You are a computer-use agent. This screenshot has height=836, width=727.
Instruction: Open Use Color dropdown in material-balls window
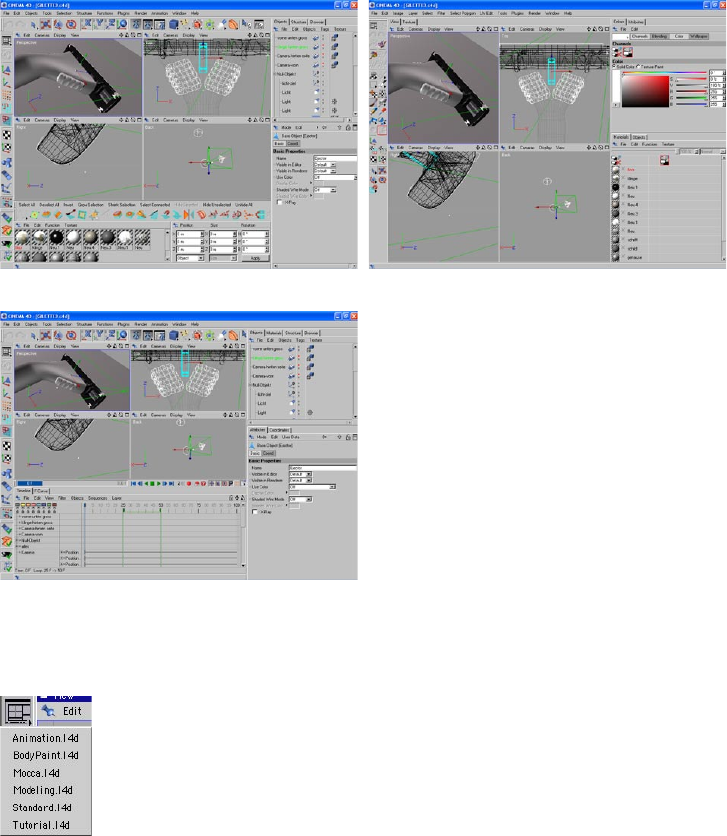click(x=334, y=178)
